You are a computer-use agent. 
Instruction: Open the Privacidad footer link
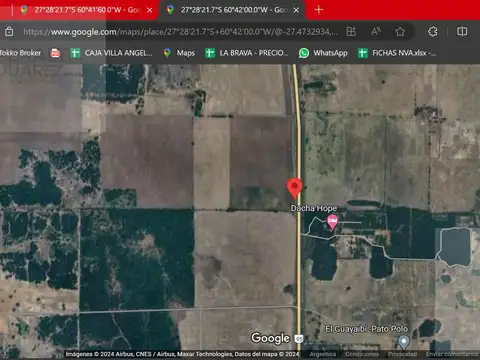coord(402,354)
